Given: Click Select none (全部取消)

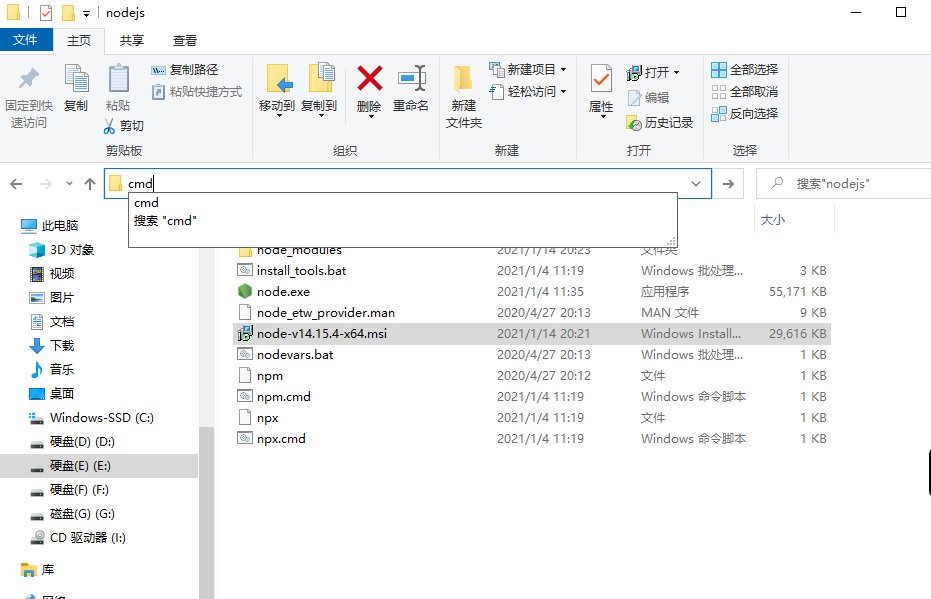Looking at the screenshot, I should click(x=745, y=92).
